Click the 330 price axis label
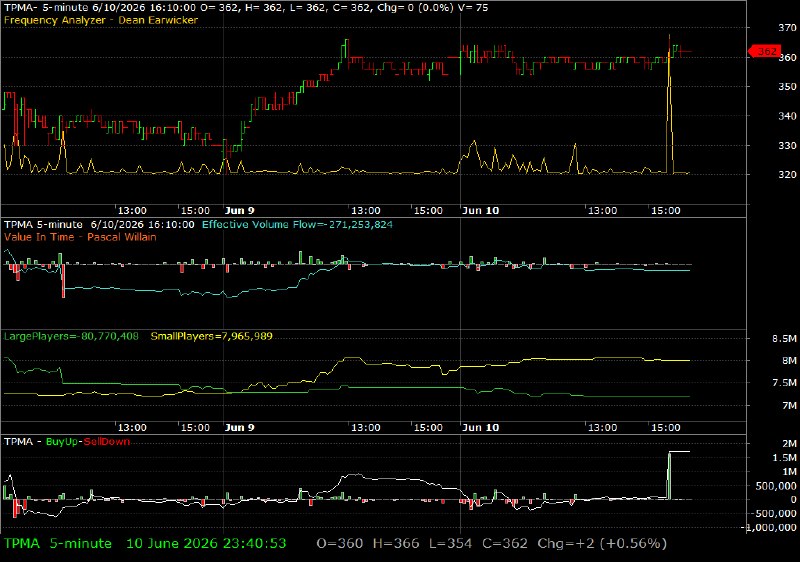 pyautogui.click(x=787, y=145)
